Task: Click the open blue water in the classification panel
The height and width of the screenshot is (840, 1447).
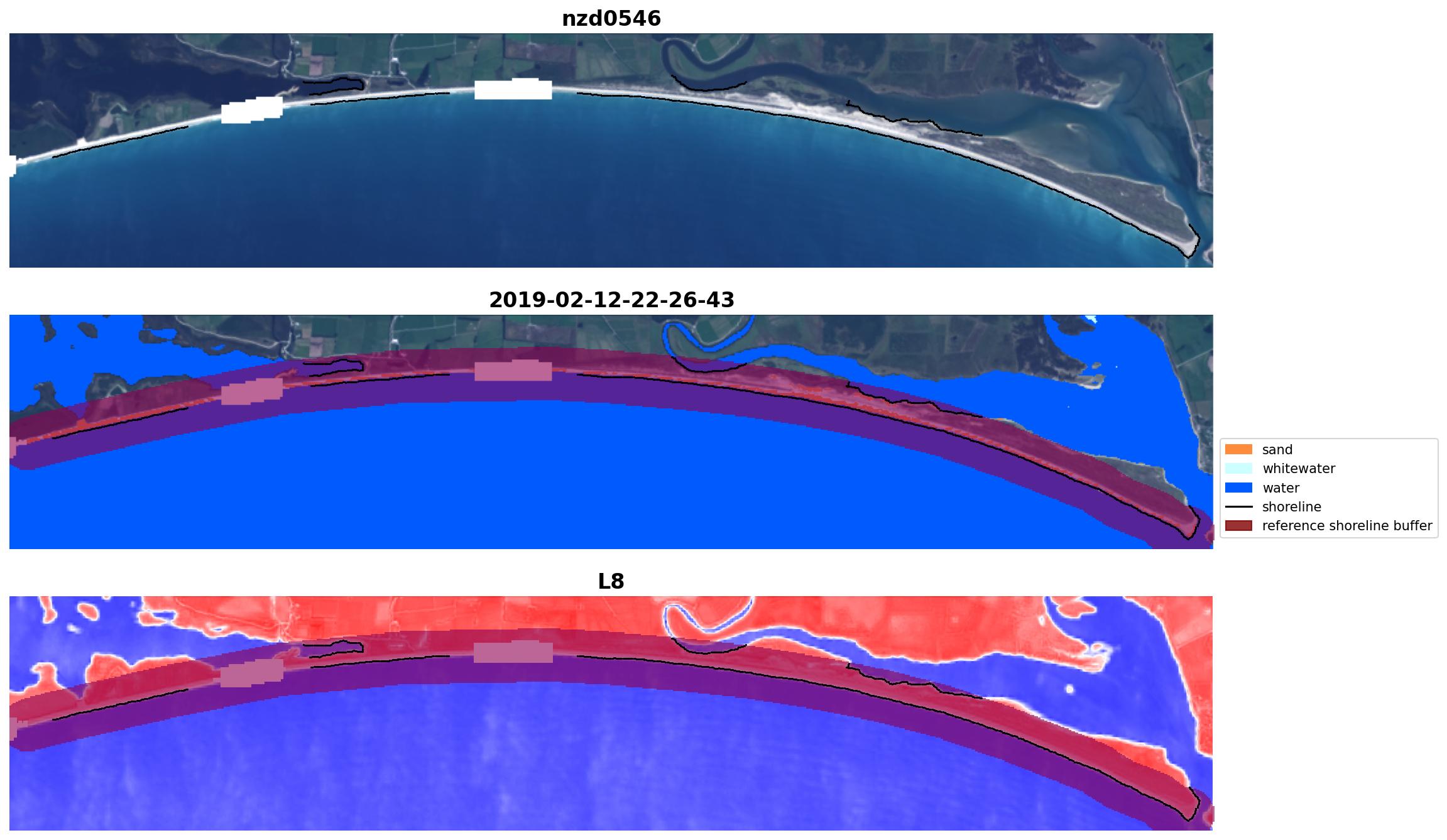Action: point(565,490)
